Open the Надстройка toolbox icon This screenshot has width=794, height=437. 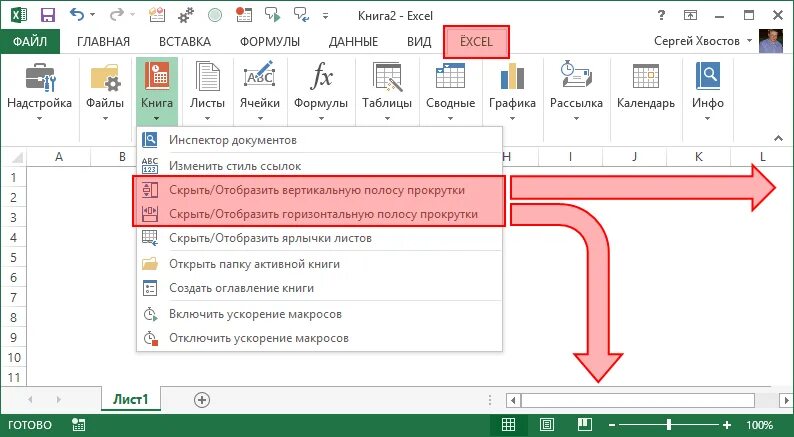(x=40, y=77)
